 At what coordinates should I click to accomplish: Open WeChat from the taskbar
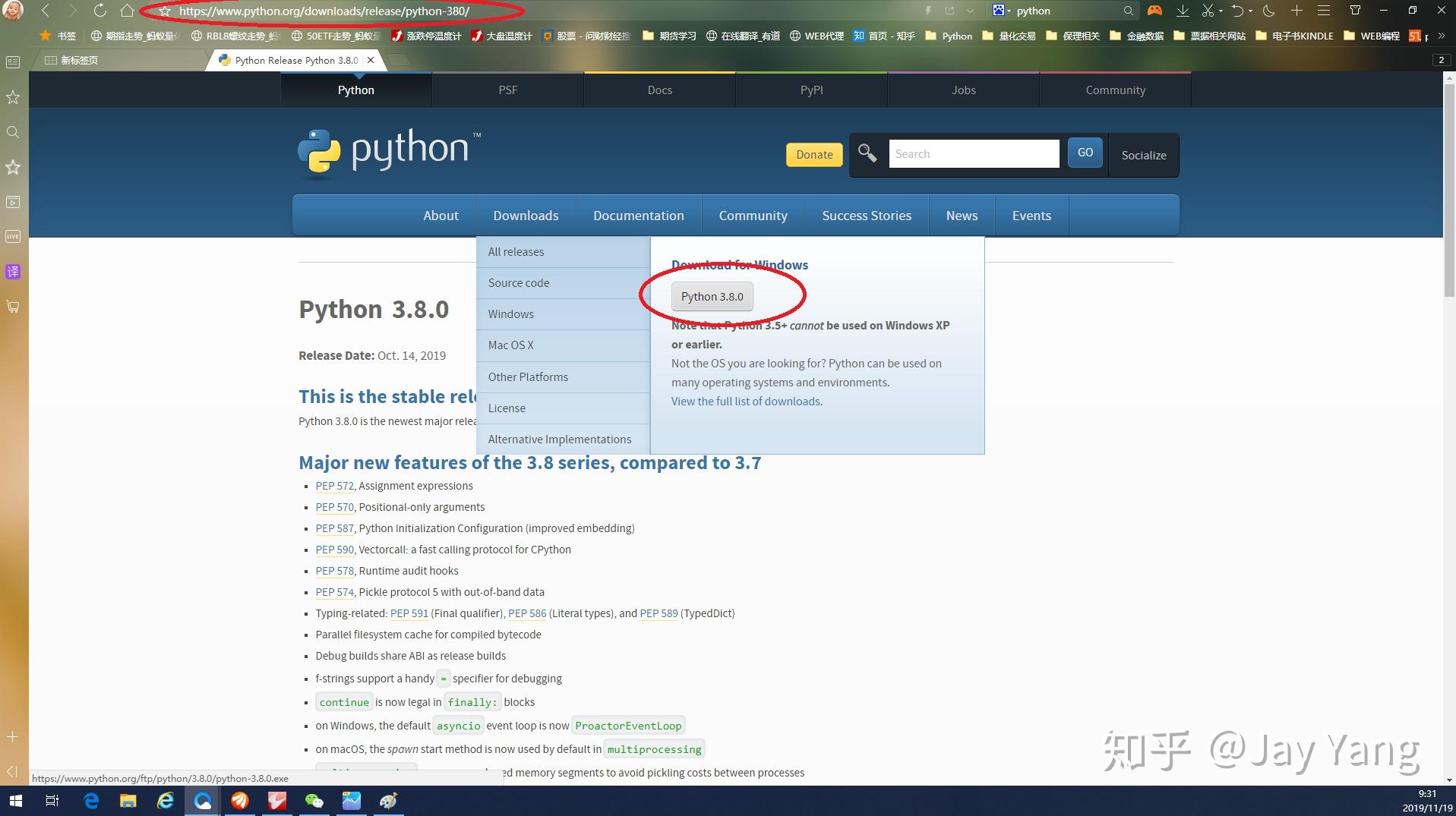click(x=314, y=801)
